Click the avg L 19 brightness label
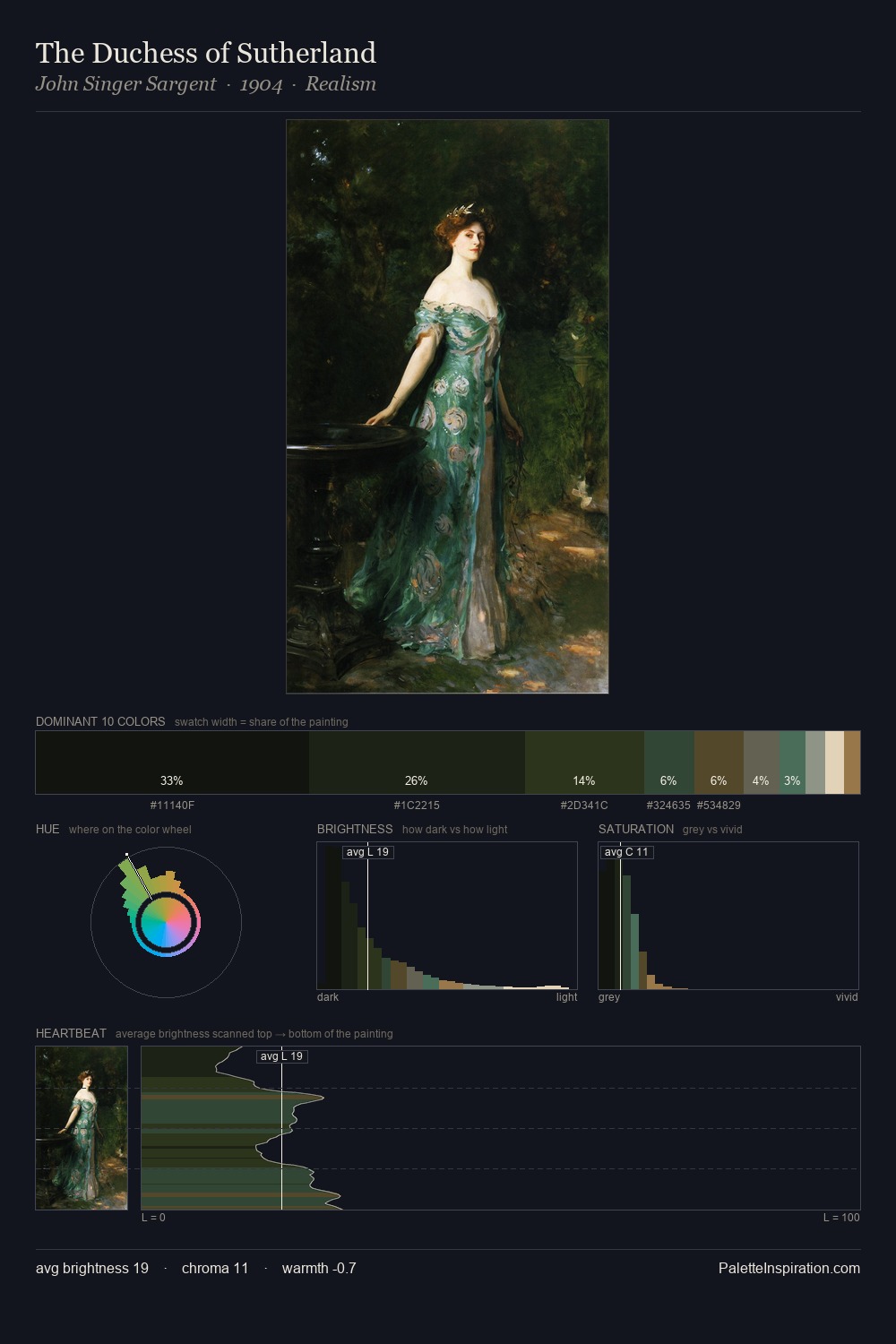Viewport: 896px width, 1344px height. 367,852
